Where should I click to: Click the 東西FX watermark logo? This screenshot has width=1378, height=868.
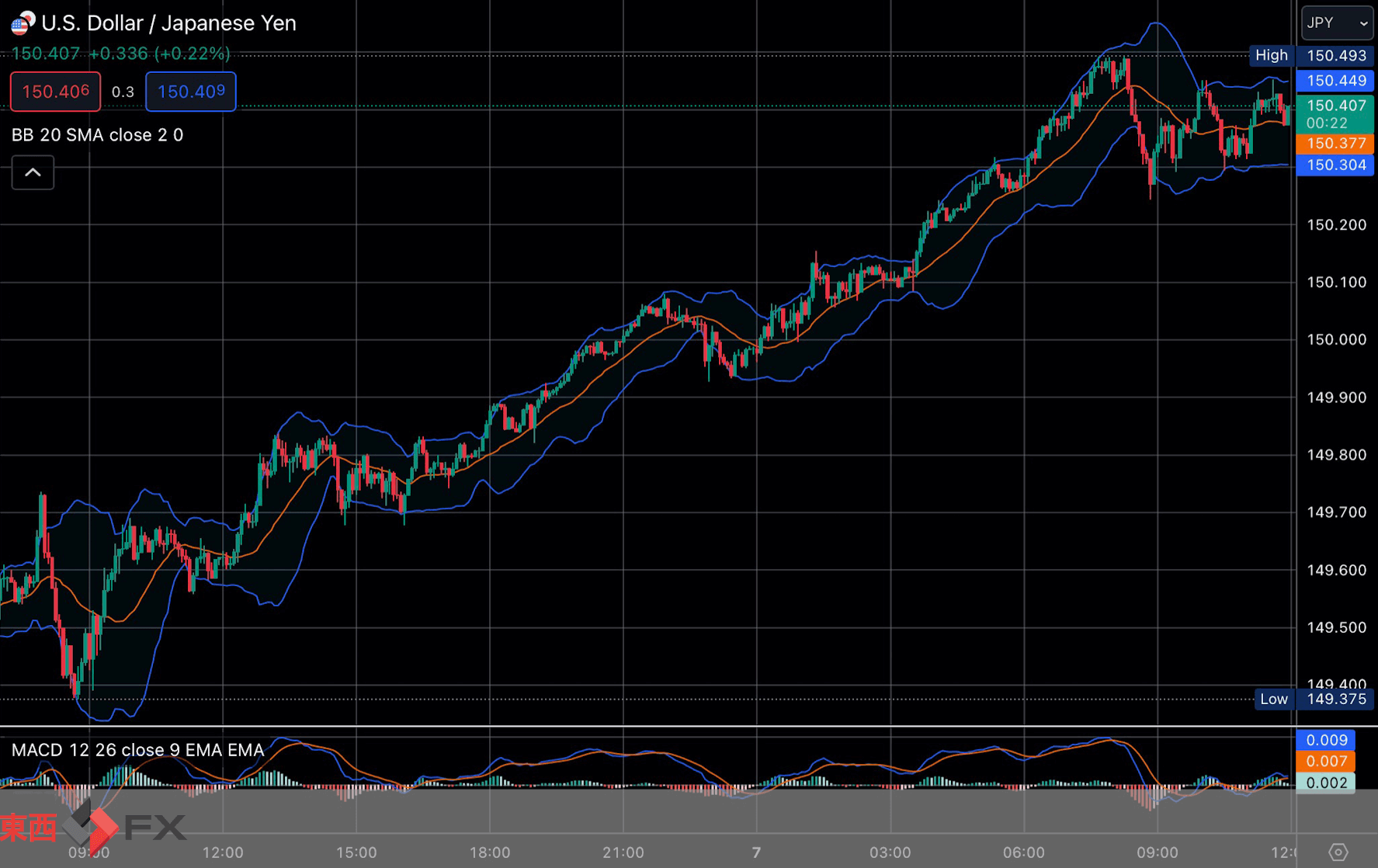pos(93,827)
